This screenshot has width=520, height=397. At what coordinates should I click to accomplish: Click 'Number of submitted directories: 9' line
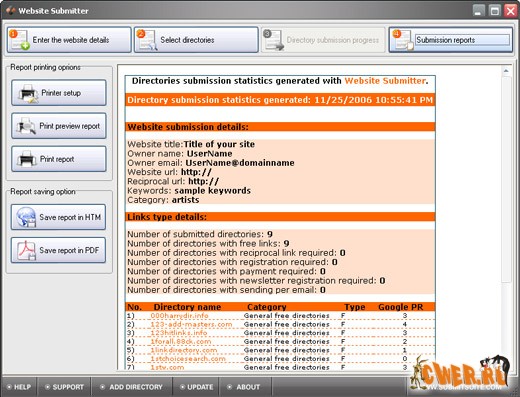(200, 234)
